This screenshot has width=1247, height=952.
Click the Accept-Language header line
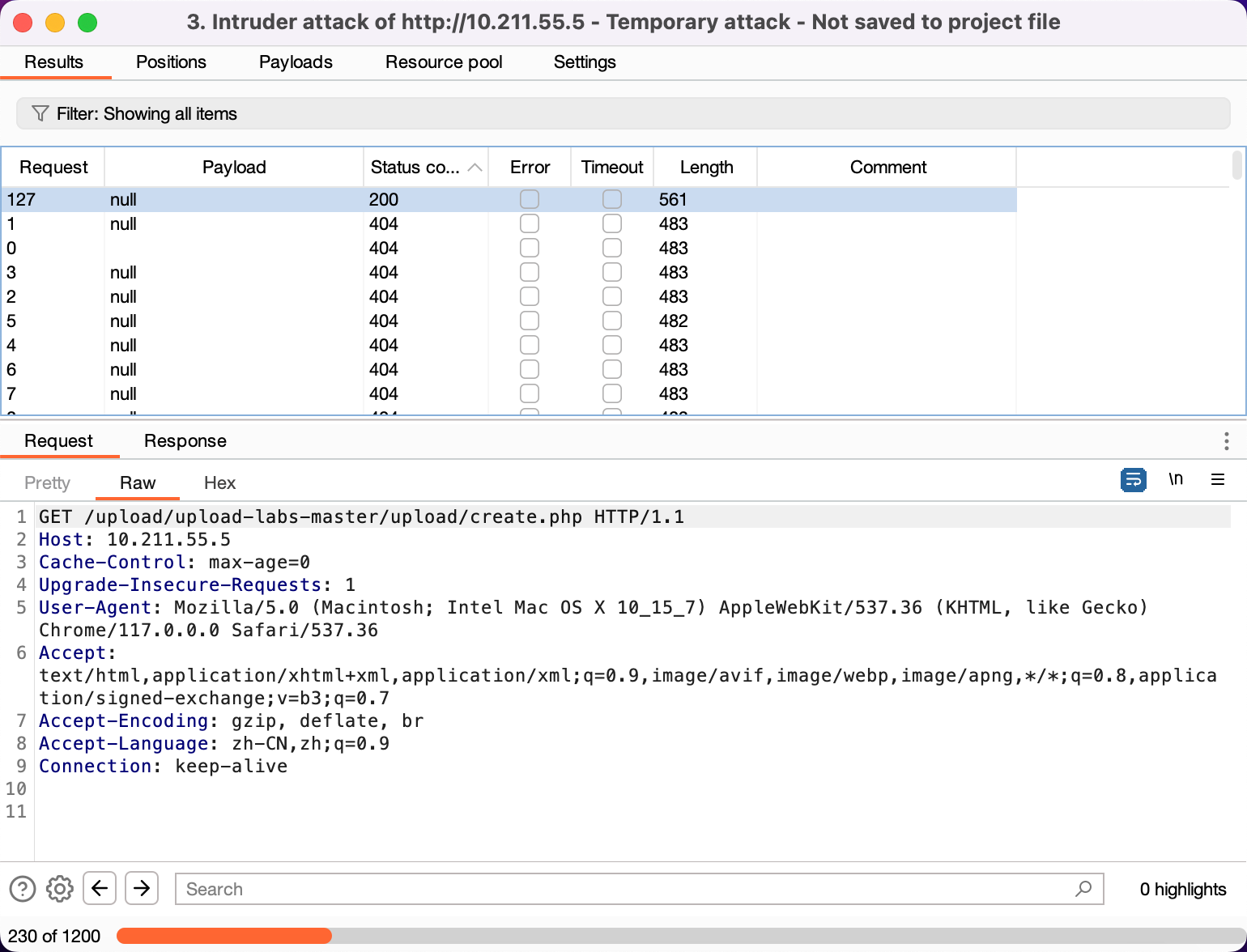(214, 743)
